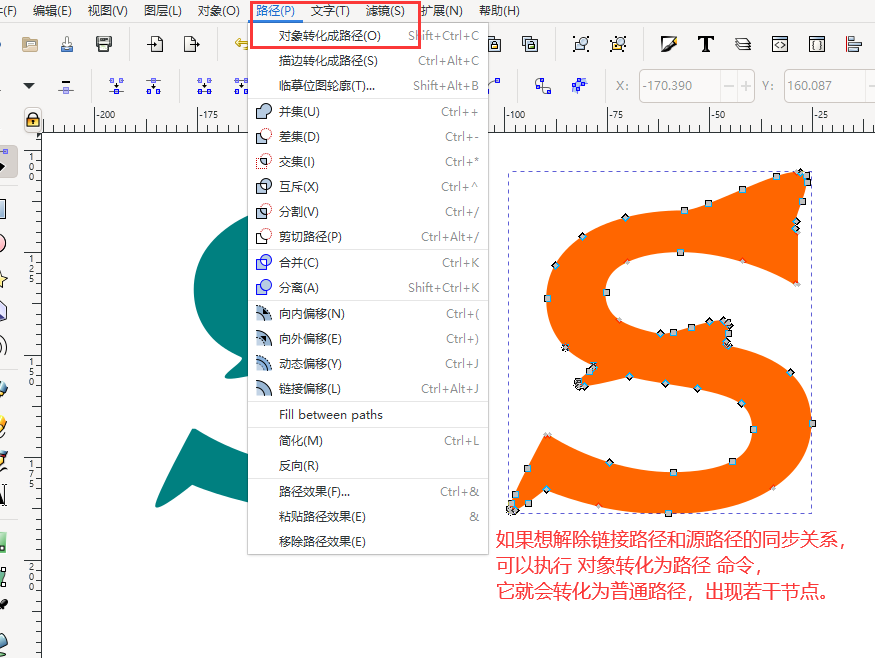Click the stroke to path node-toolbar icon
The image size is (875, 658).
[x=579, y=86]
